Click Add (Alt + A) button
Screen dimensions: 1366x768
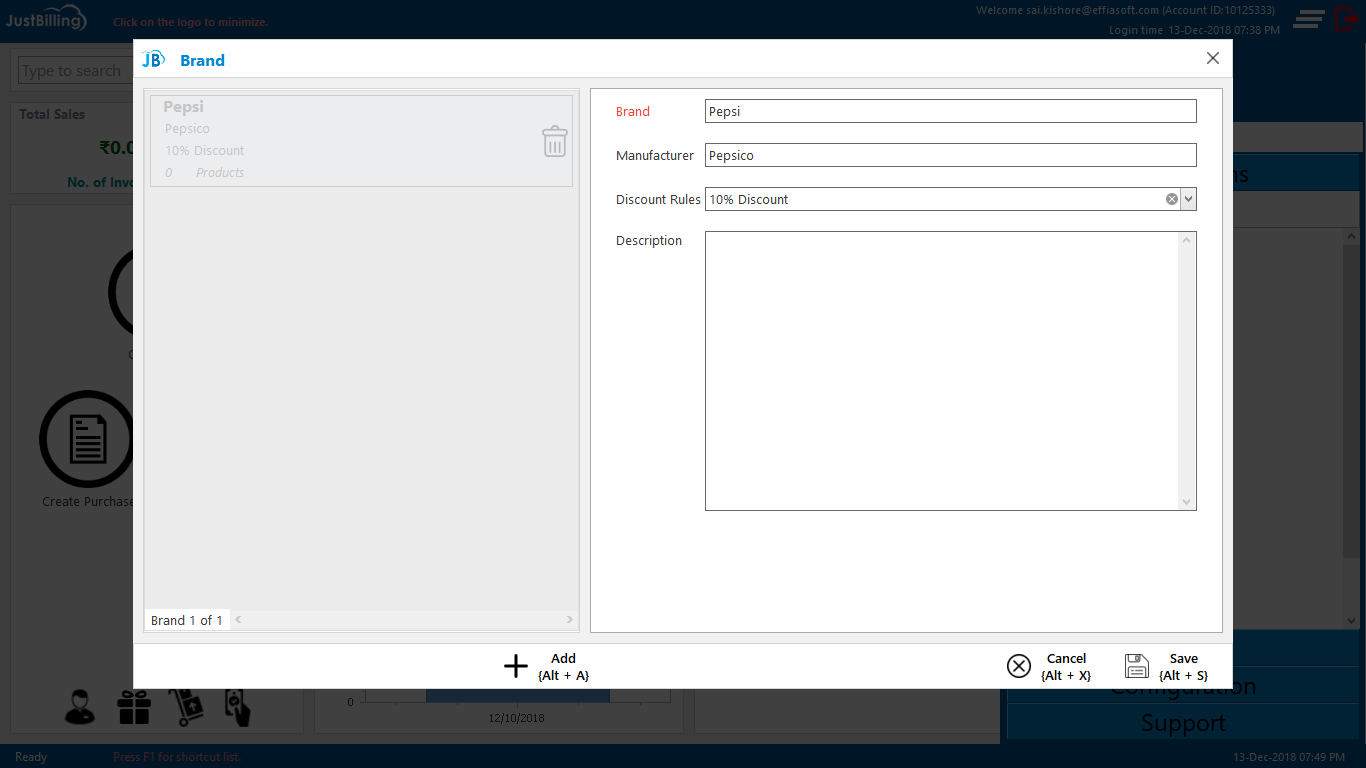[546, 666]
